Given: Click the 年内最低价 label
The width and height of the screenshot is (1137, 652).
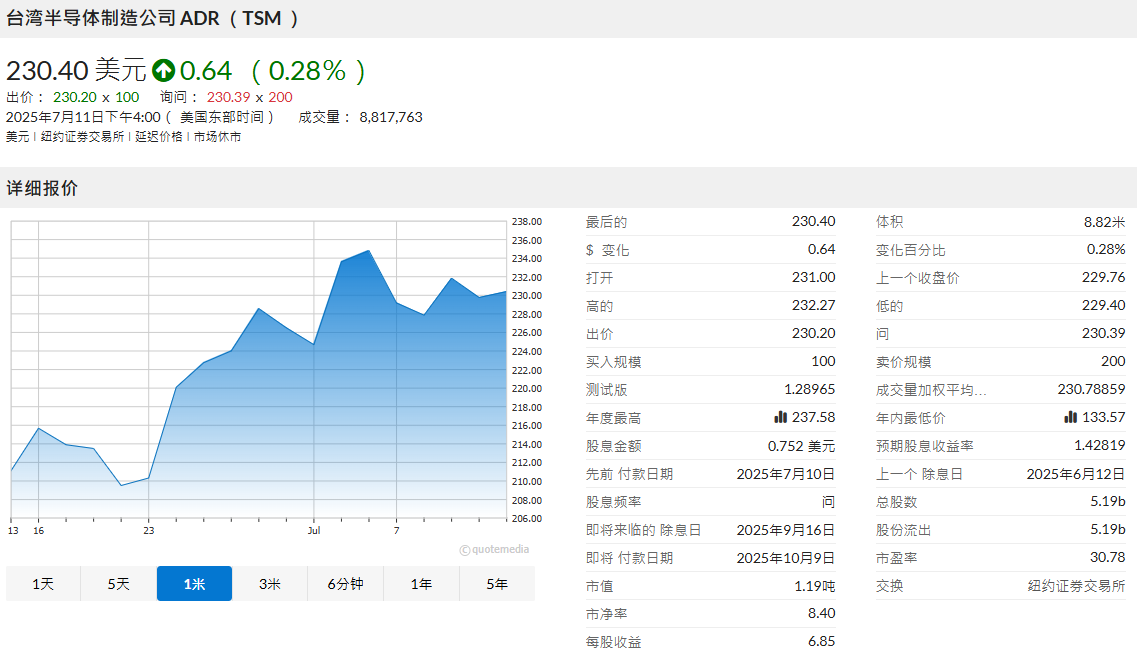Looking at the screenshot, I should click(x=911, y=418).
